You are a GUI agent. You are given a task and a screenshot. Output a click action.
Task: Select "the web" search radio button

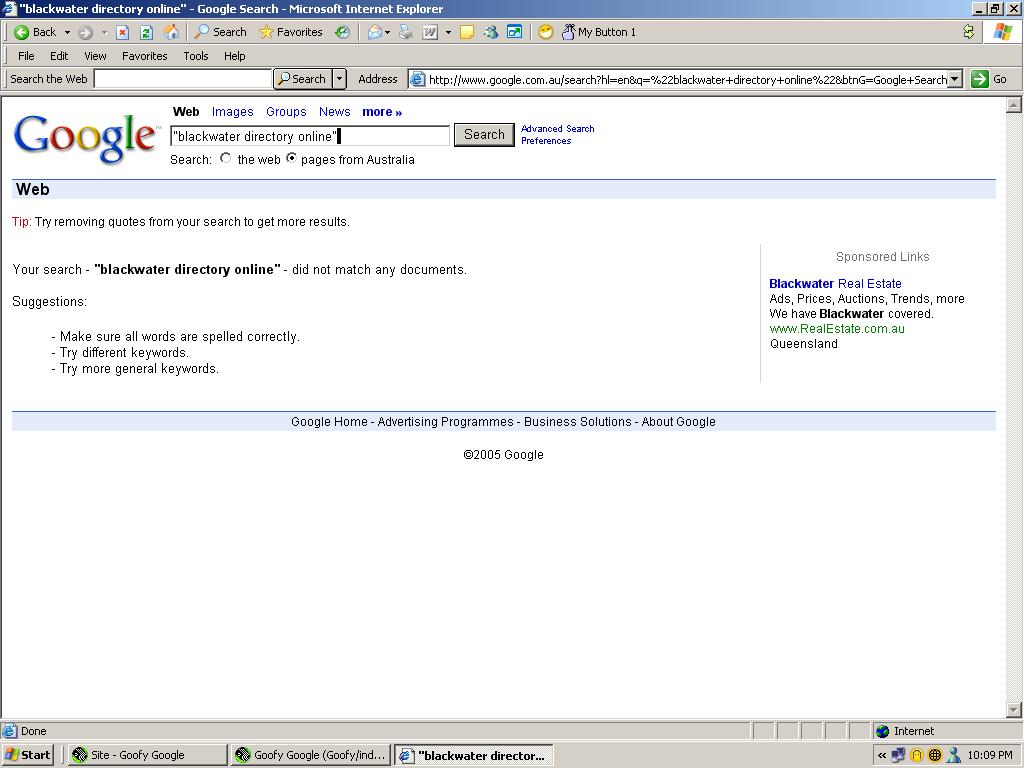point(226,159)
